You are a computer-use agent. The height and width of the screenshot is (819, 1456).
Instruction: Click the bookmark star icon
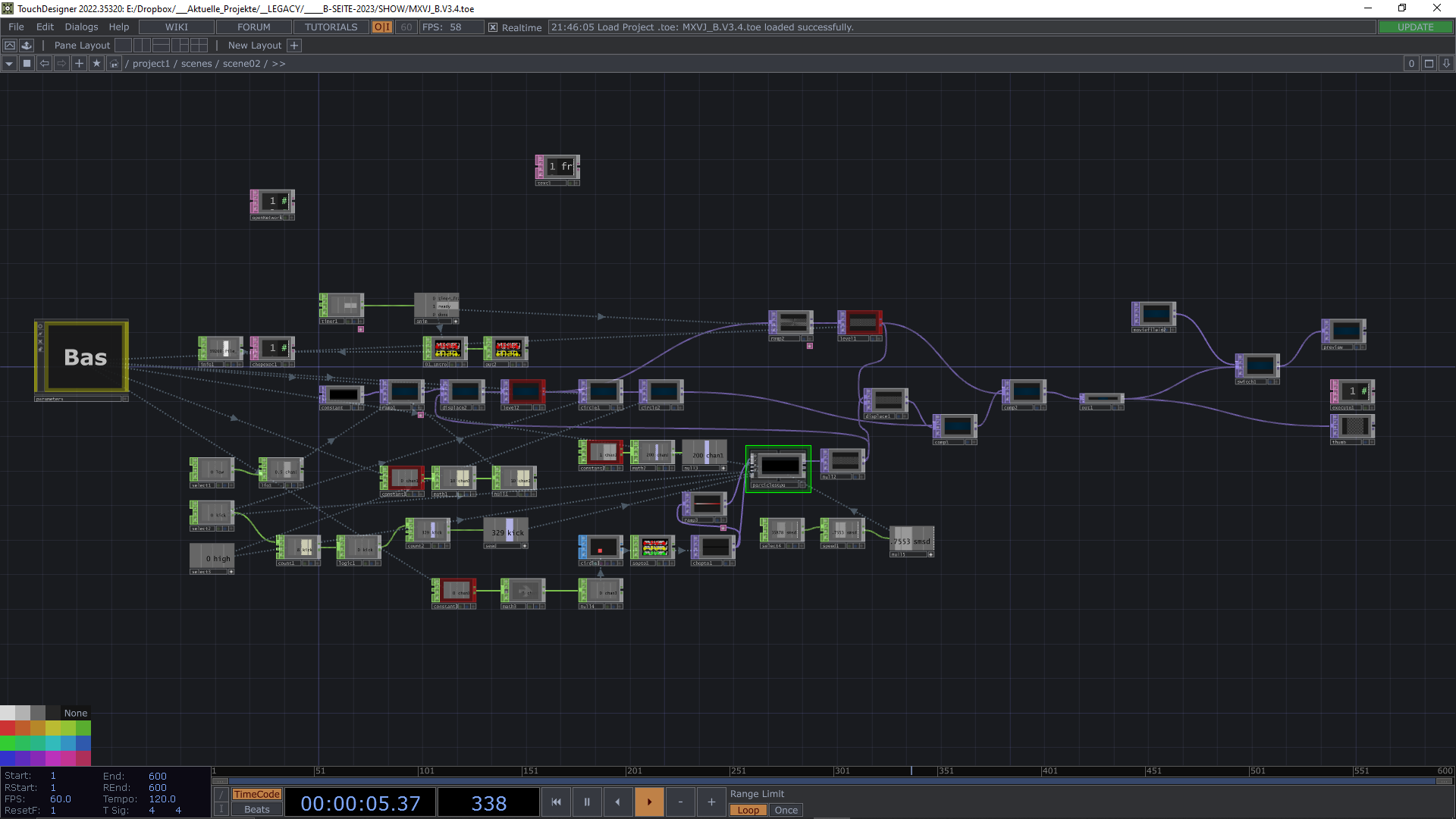pyautogui.click(x=96, y=64)
